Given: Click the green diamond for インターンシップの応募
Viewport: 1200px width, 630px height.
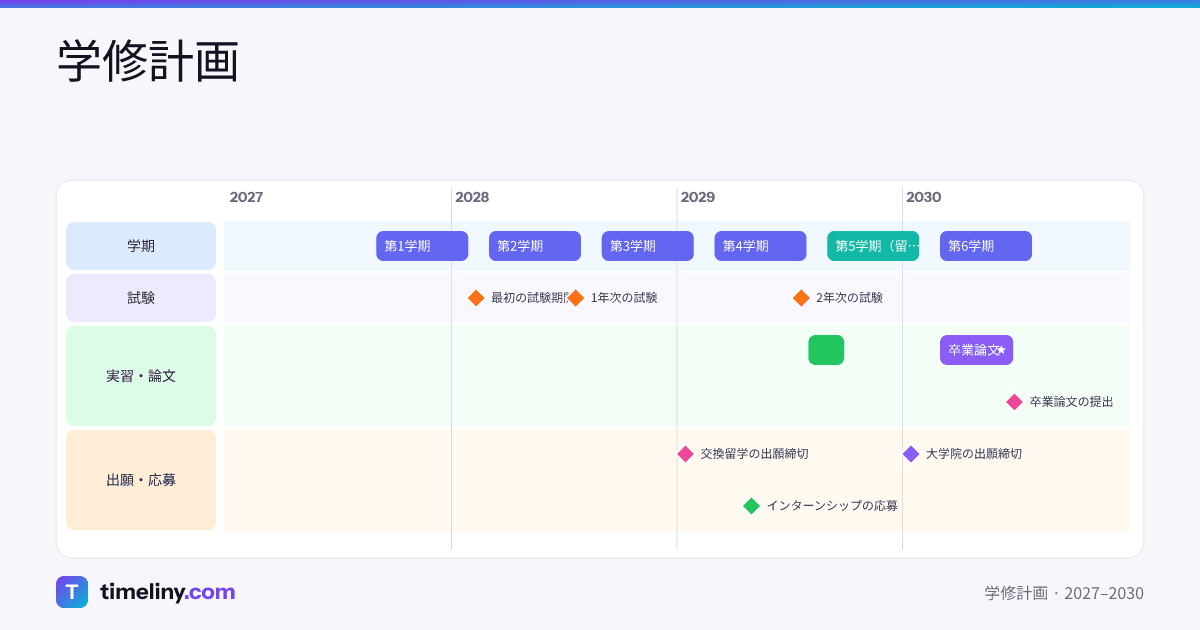Looking at the screenshot, I should pos(751,506).
